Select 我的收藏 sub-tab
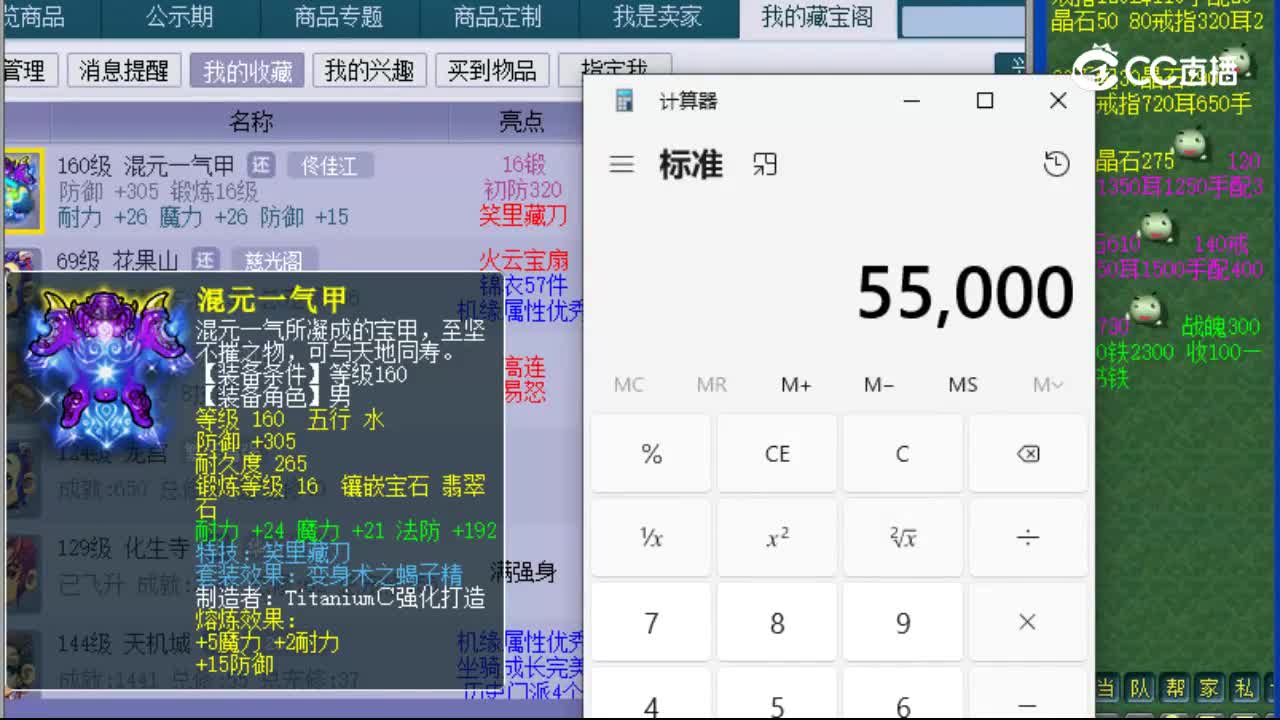This screenshot has height=720, width=1280. [247, 70]
